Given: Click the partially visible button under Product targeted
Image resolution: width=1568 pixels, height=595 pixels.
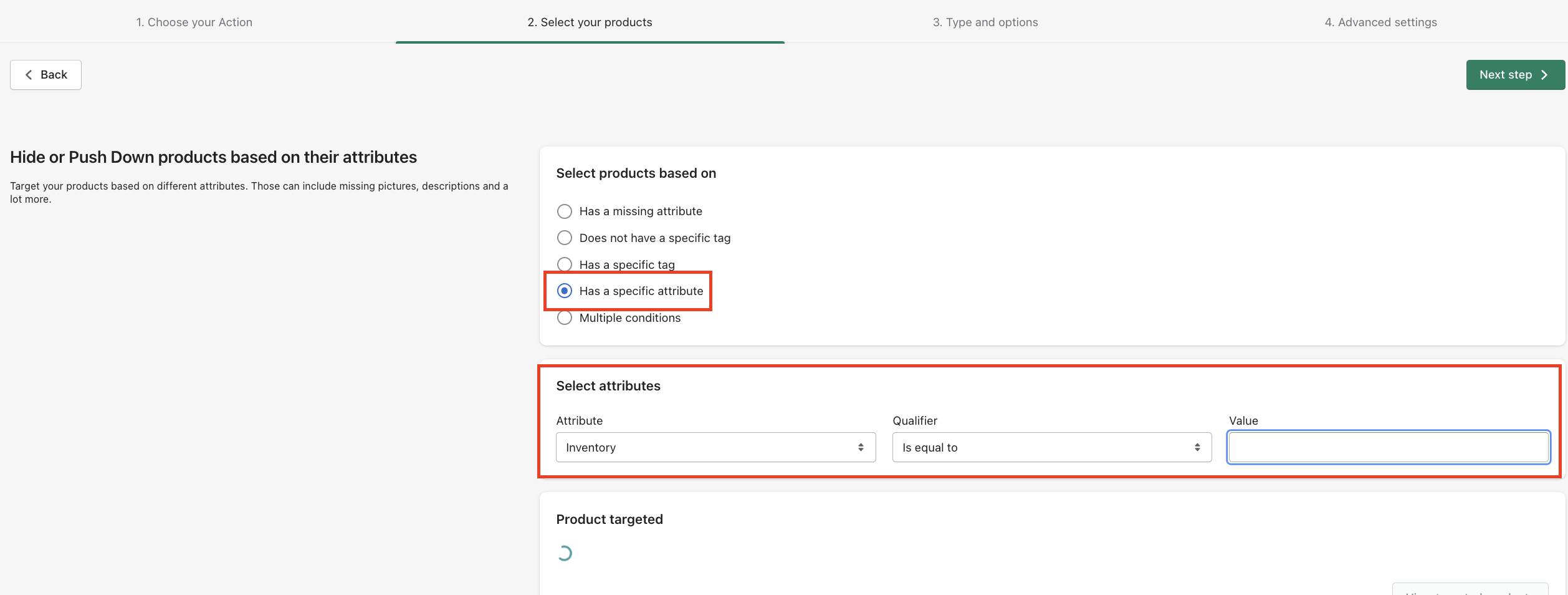Looking at the screenshot, I should [1470, 589].
